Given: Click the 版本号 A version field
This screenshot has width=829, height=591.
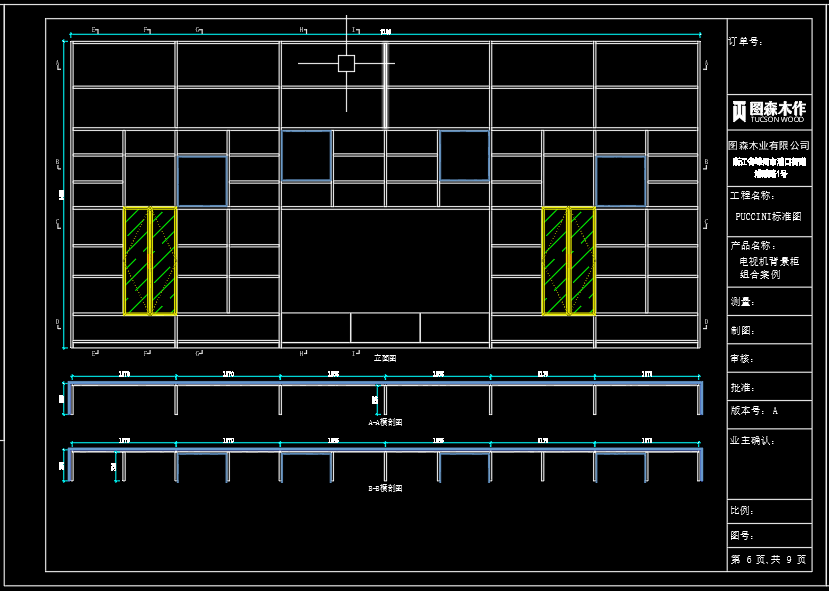Looking at the screenshot, I should [x=754, y=410].
